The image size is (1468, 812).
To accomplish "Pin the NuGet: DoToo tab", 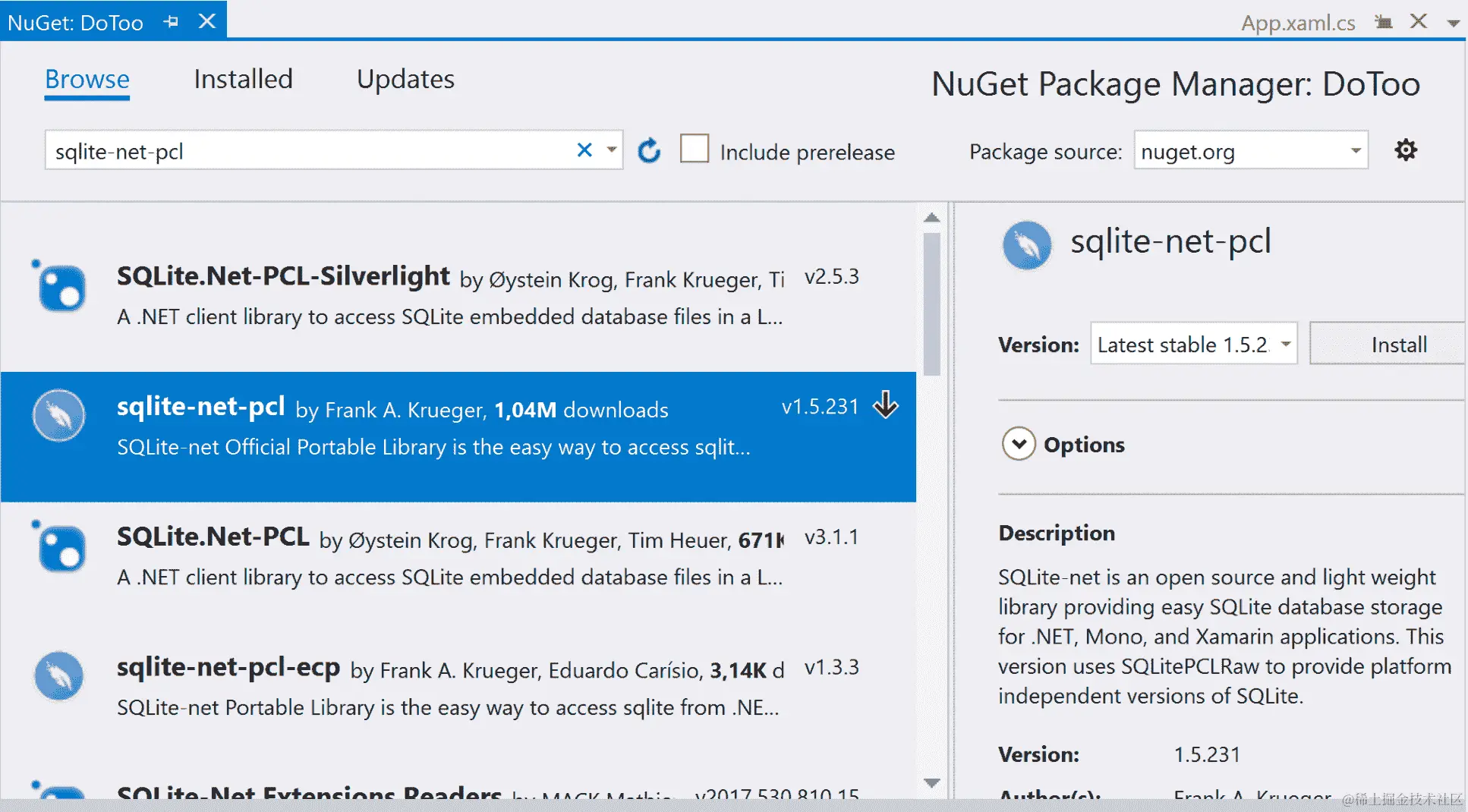I will coord(172,22).
